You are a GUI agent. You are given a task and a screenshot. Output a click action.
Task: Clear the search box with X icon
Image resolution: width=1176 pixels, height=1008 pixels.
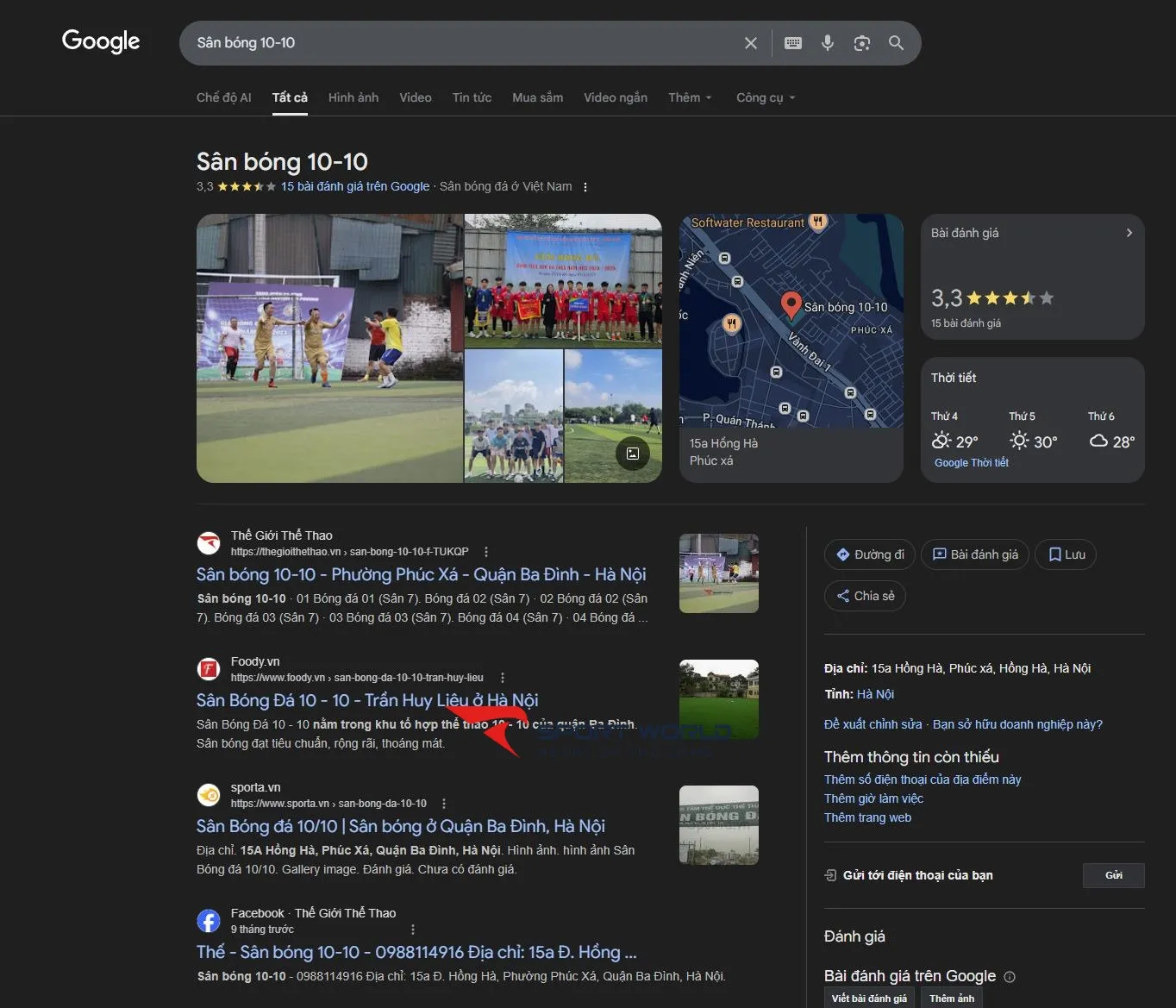[751, 43]
